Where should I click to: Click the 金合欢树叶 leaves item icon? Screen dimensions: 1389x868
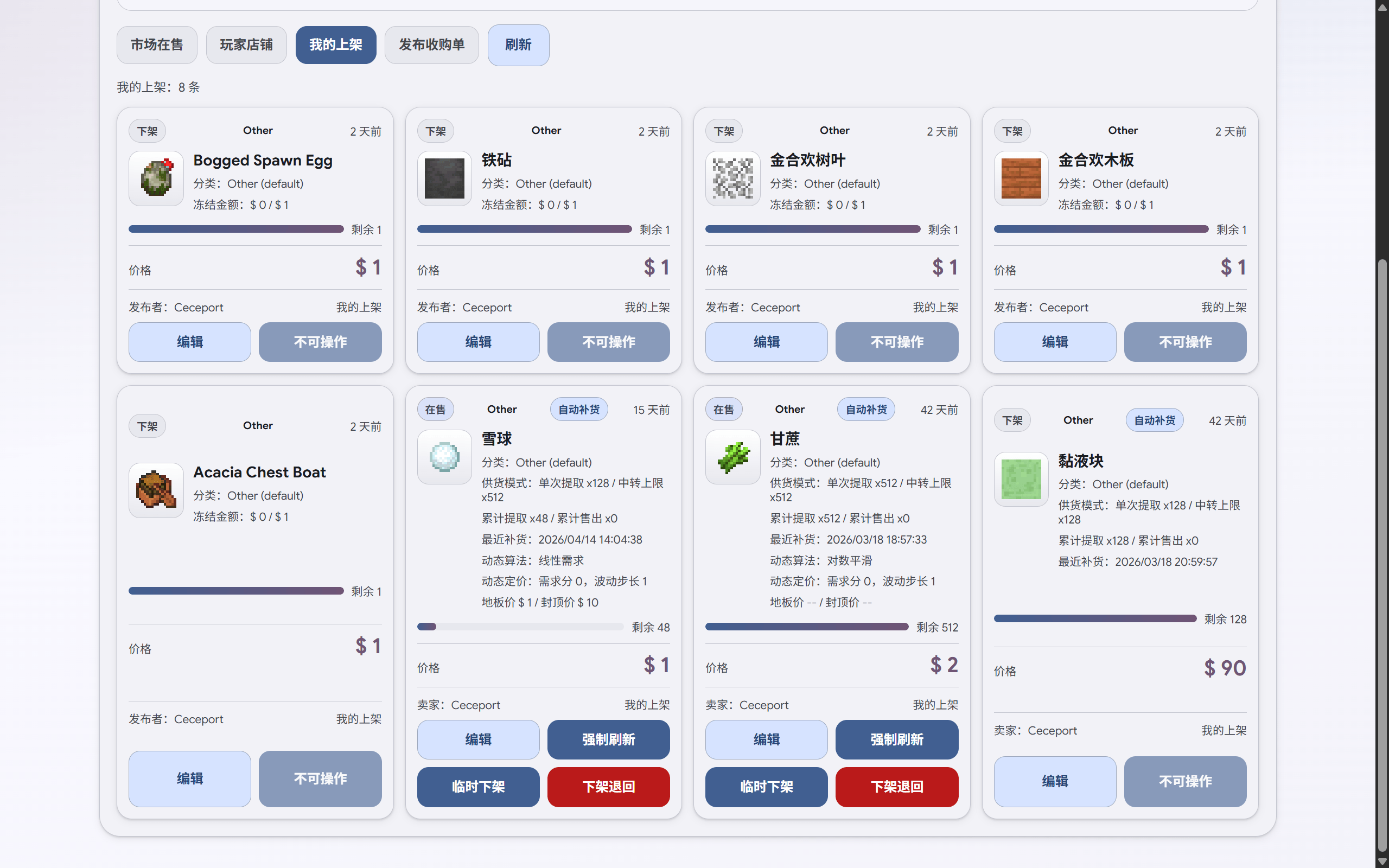tap(732, 178)
